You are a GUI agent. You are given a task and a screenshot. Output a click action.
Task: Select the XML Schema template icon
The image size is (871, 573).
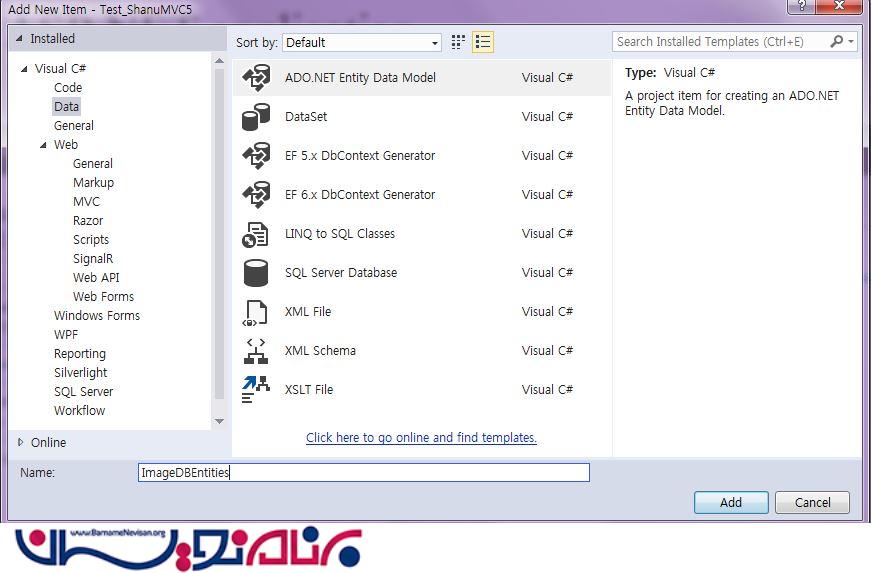(x=256, y=351)
